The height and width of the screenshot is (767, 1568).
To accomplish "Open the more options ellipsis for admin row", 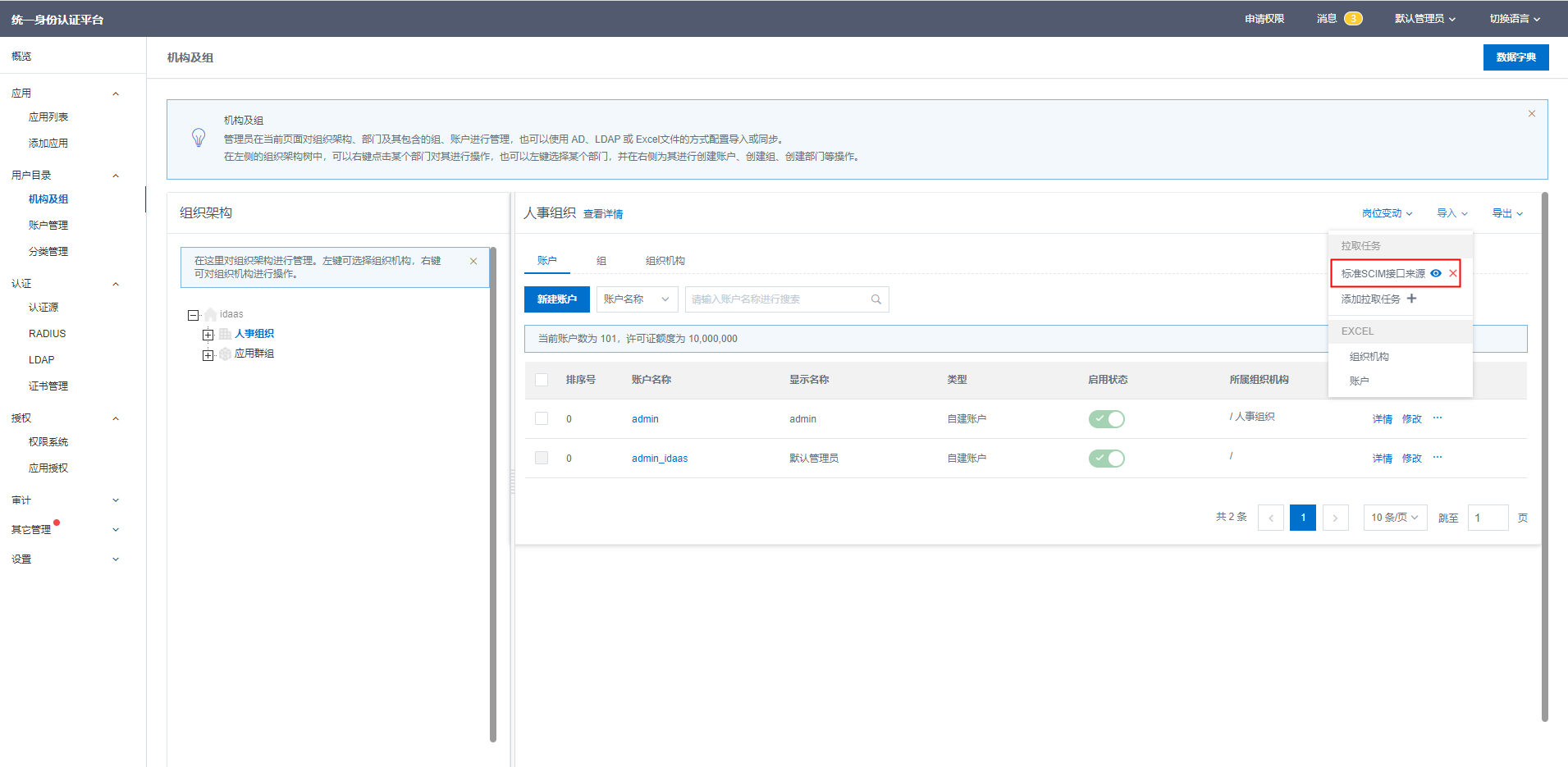I will tap(1438, 418).
